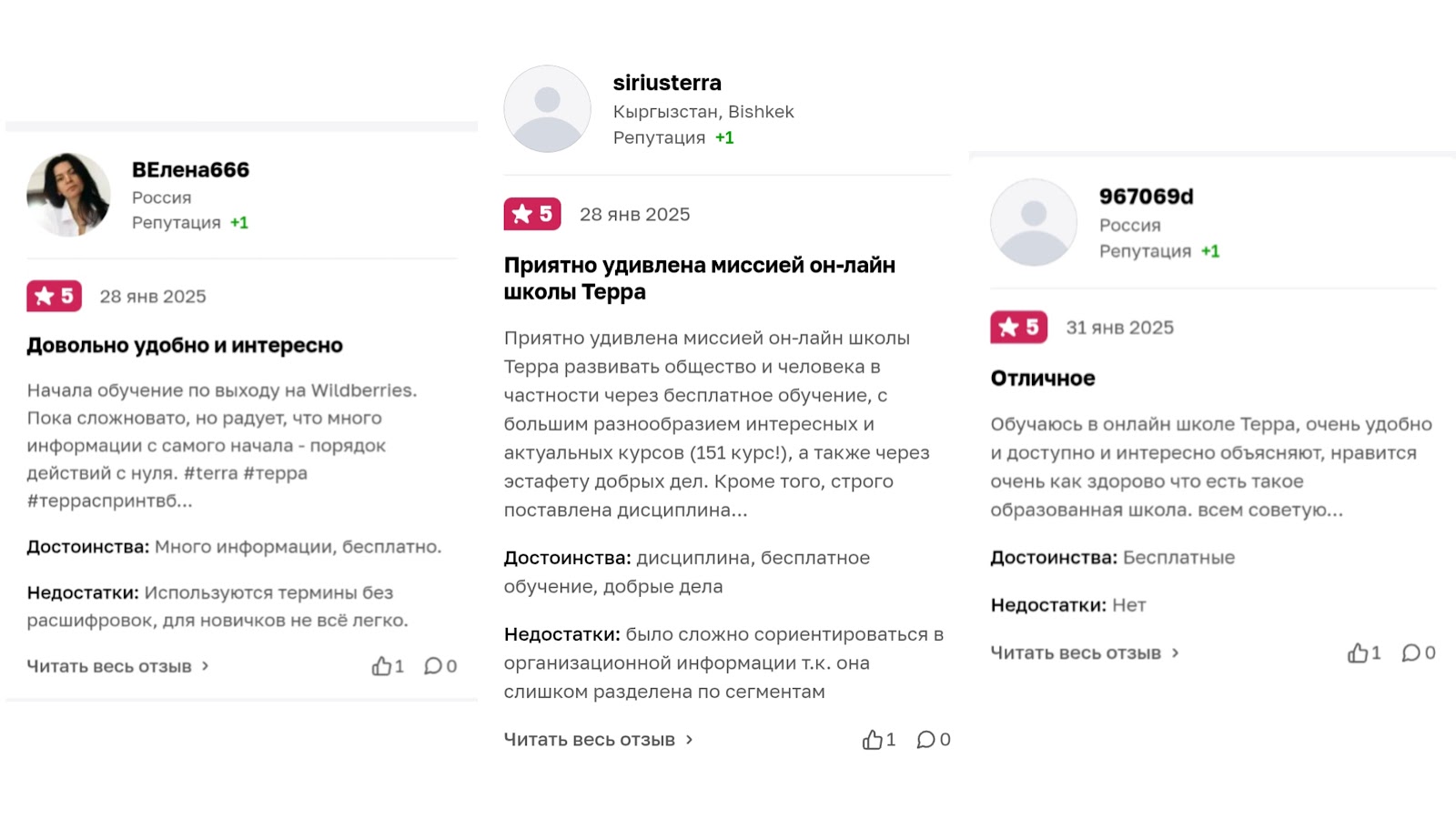
Task: Click the 5-star rating badge on ВЕлена666's review
Action: coord(55,296)
